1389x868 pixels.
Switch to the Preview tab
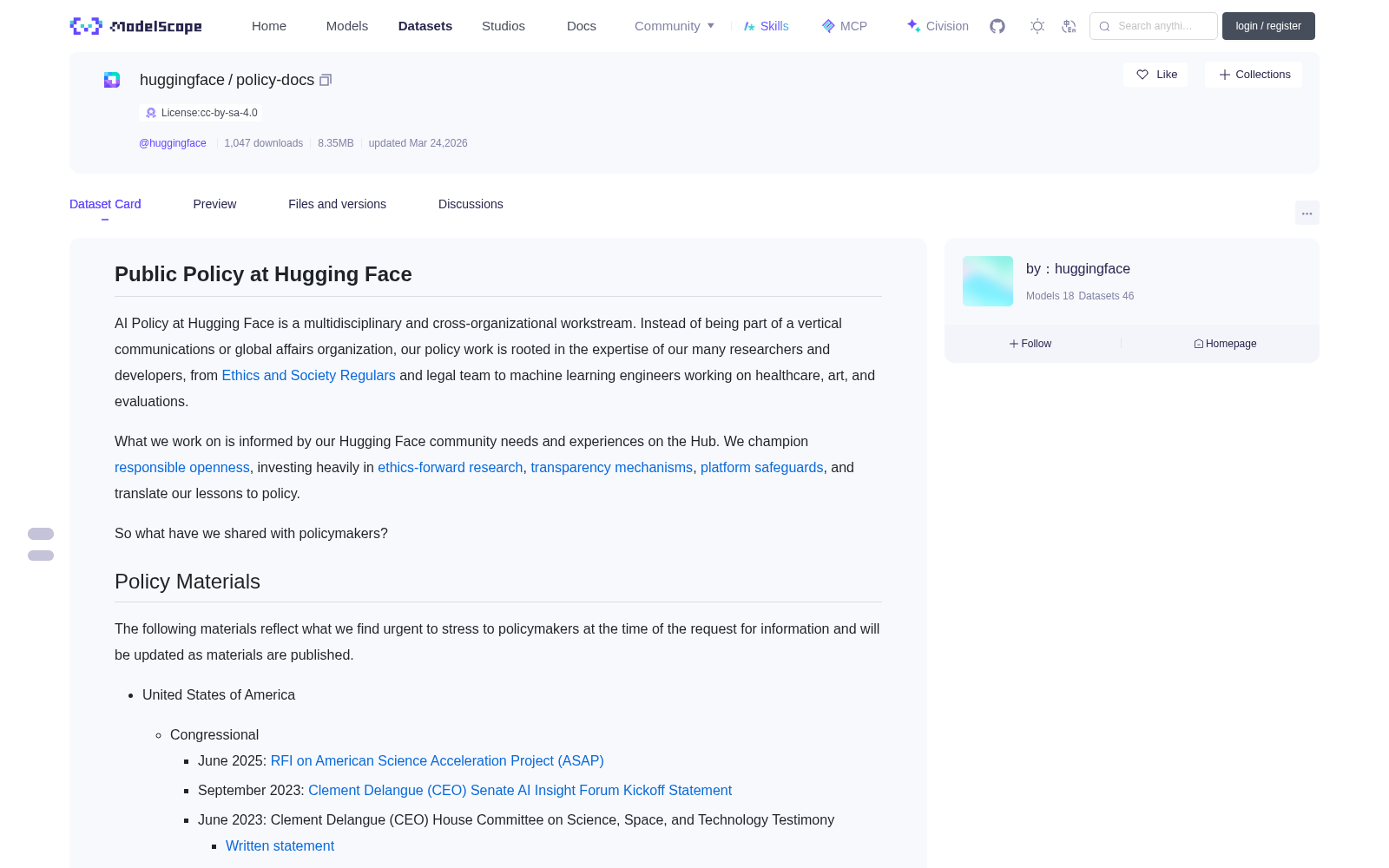coord(214,204)
